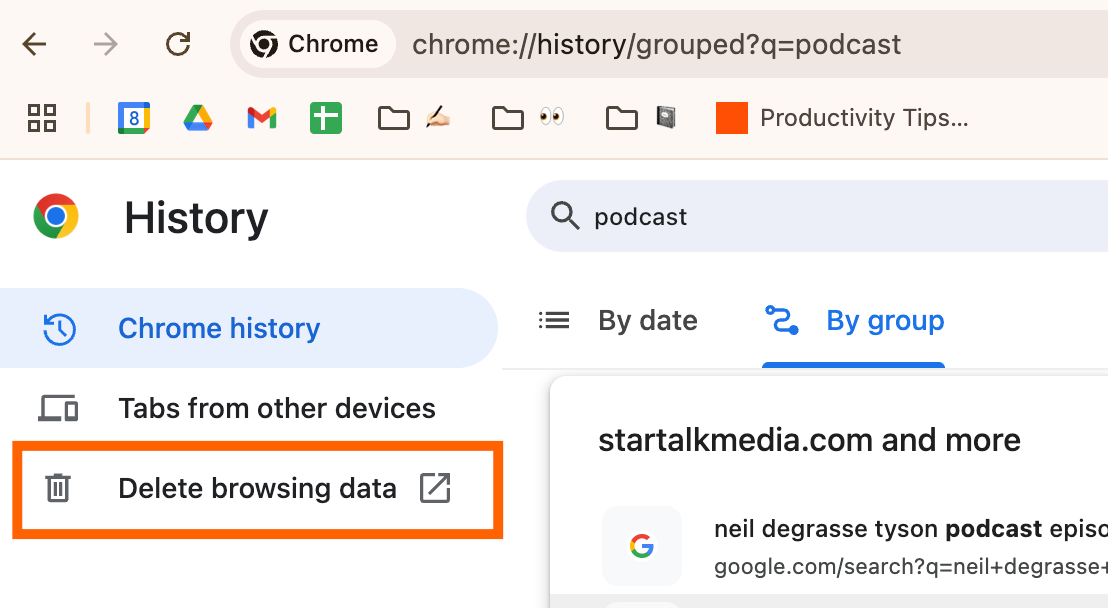This screenshot has height=608, width=1108.
Task: Click the History page heading
Action: (x=196, y=218)
